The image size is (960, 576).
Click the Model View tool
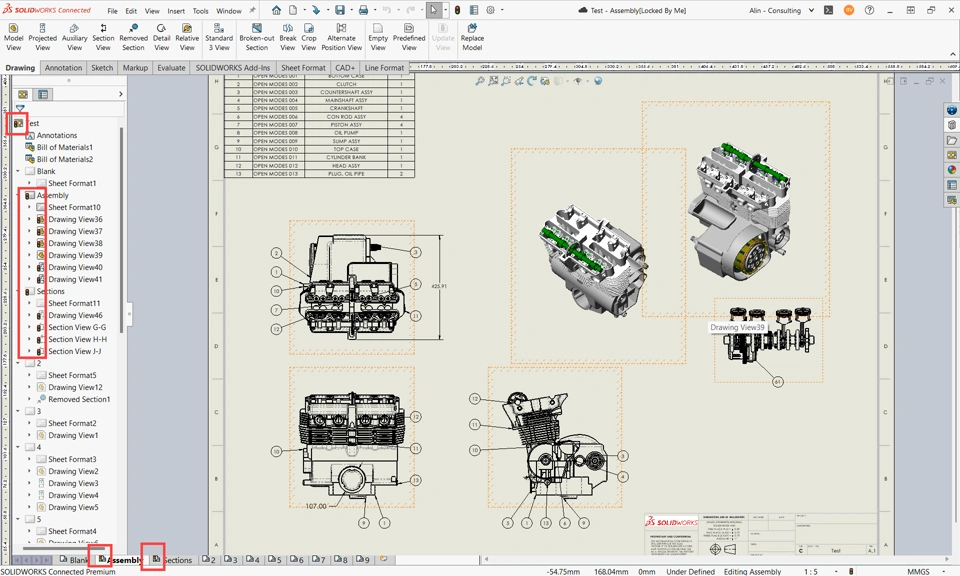point(13,37)
